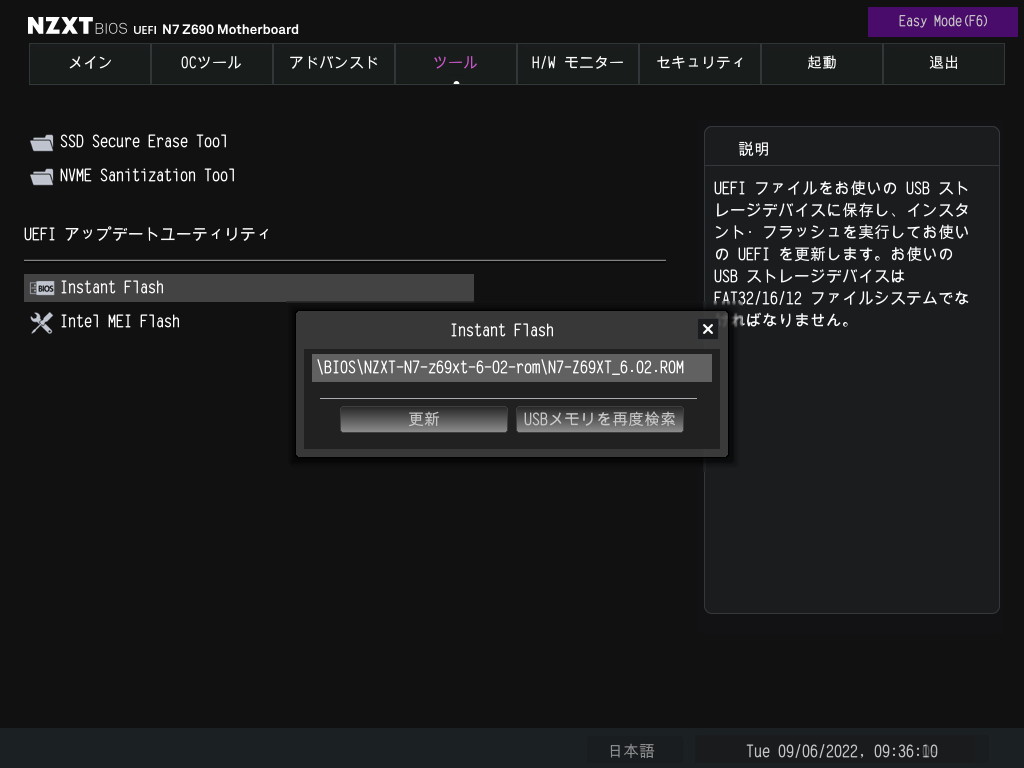This screenshot has height=768, width=1024.
Task: Open the 起動 boot tab
Action: pyautogui.click(x=822, y=63)
